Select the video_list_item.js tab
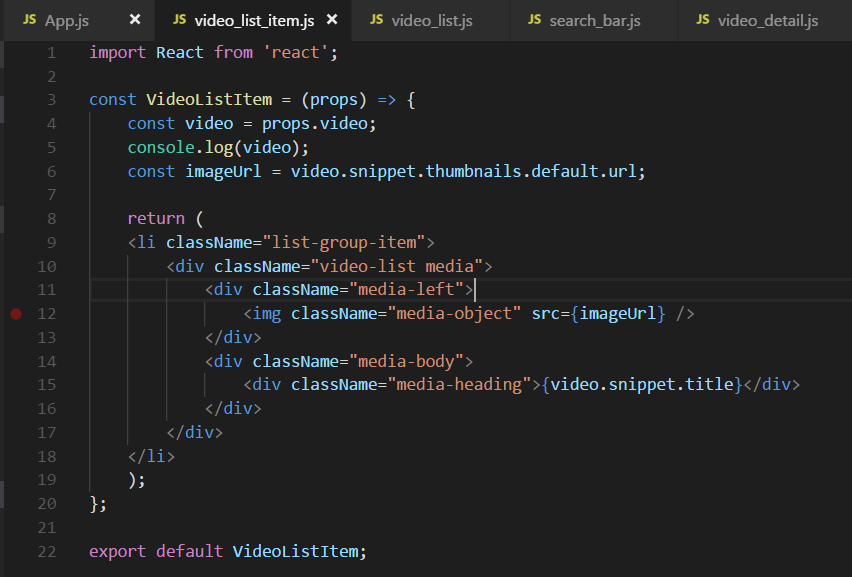This screenshot has height=577, width=852. (254, 21)
